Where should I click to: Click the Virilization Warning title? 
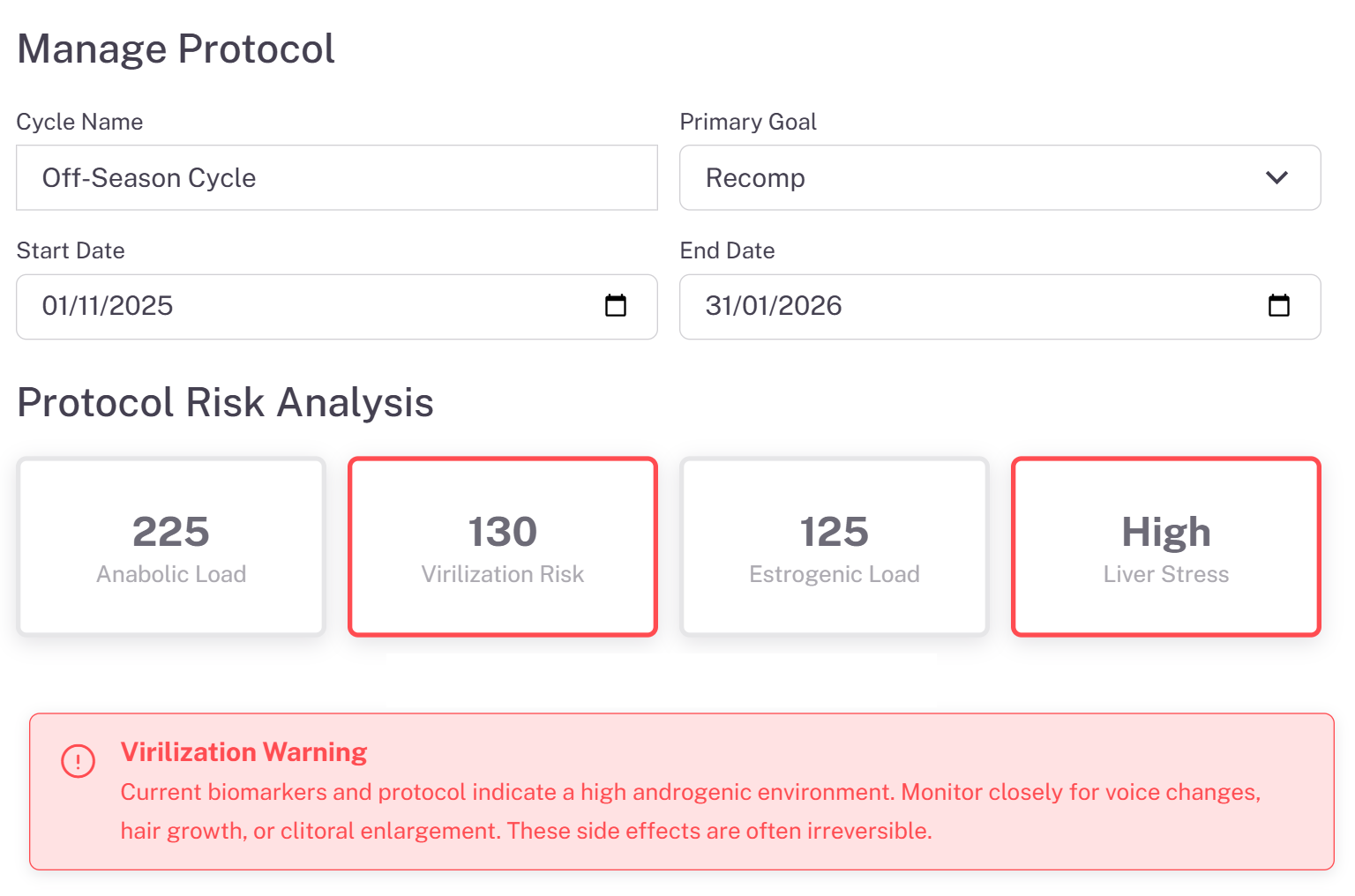tap(243, 752)
